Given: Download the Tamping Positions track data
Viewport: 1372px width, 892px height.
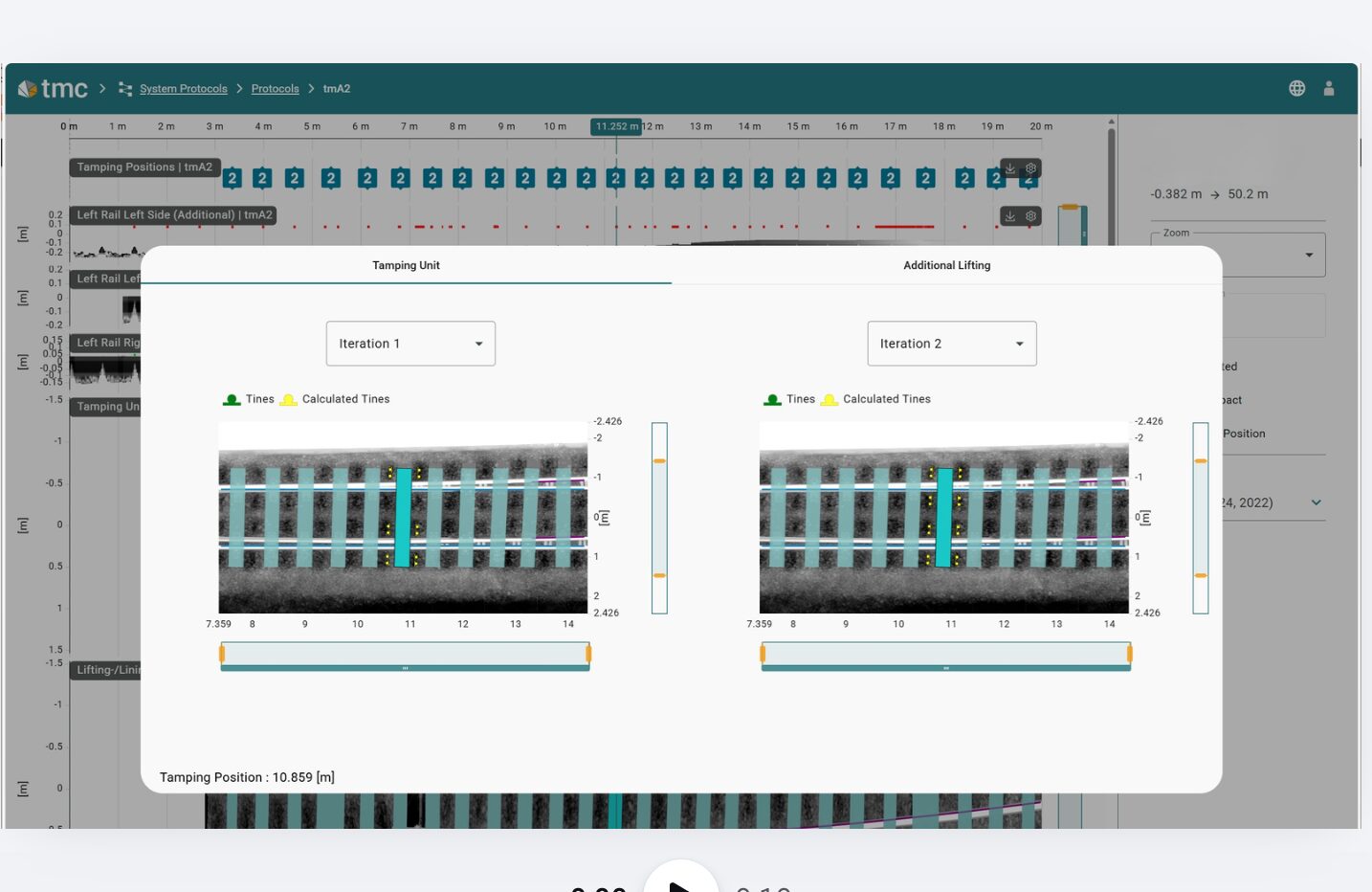Looking at the screenshot, I should click(x=1009, y=168).
